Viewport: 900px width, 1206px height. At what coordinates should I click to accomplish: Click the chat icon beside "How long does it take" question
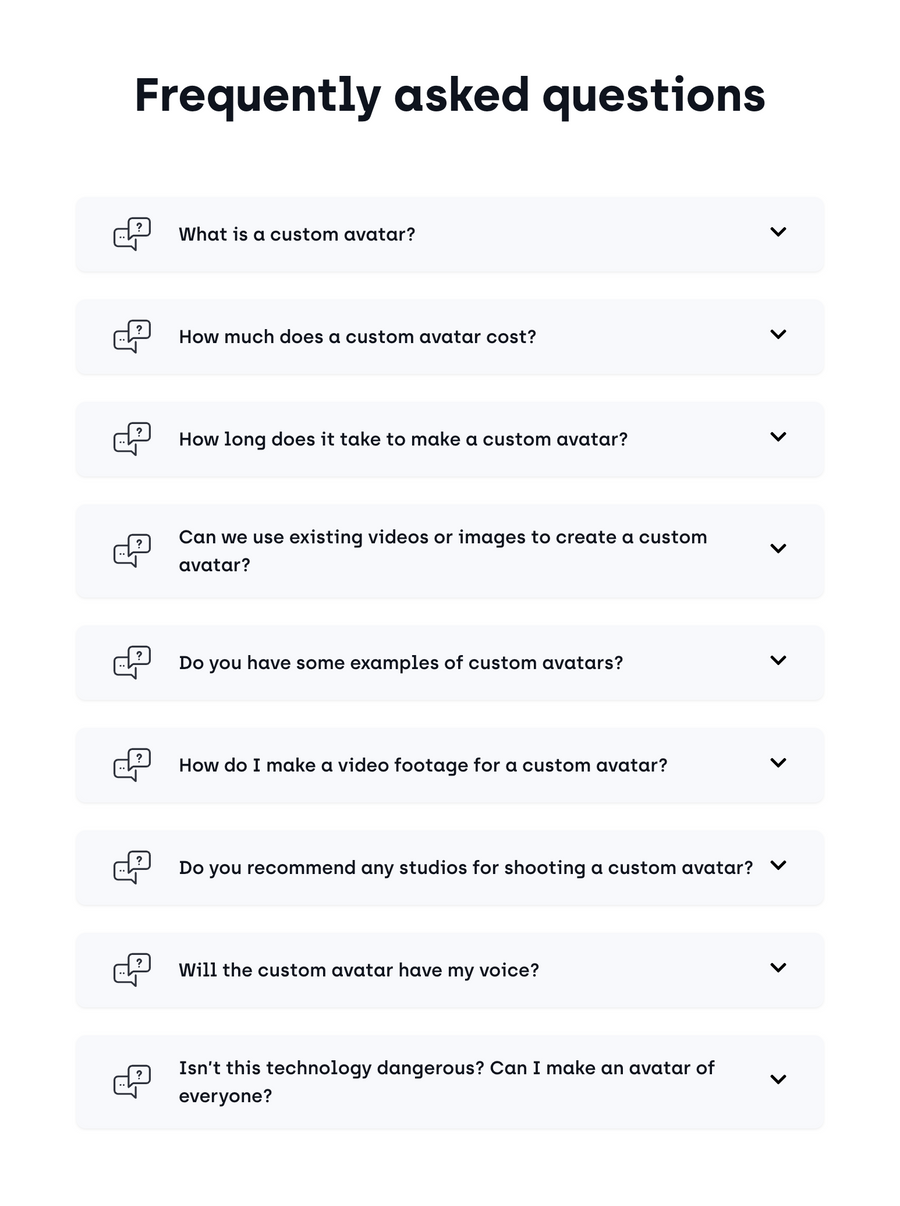pos(132,439)
